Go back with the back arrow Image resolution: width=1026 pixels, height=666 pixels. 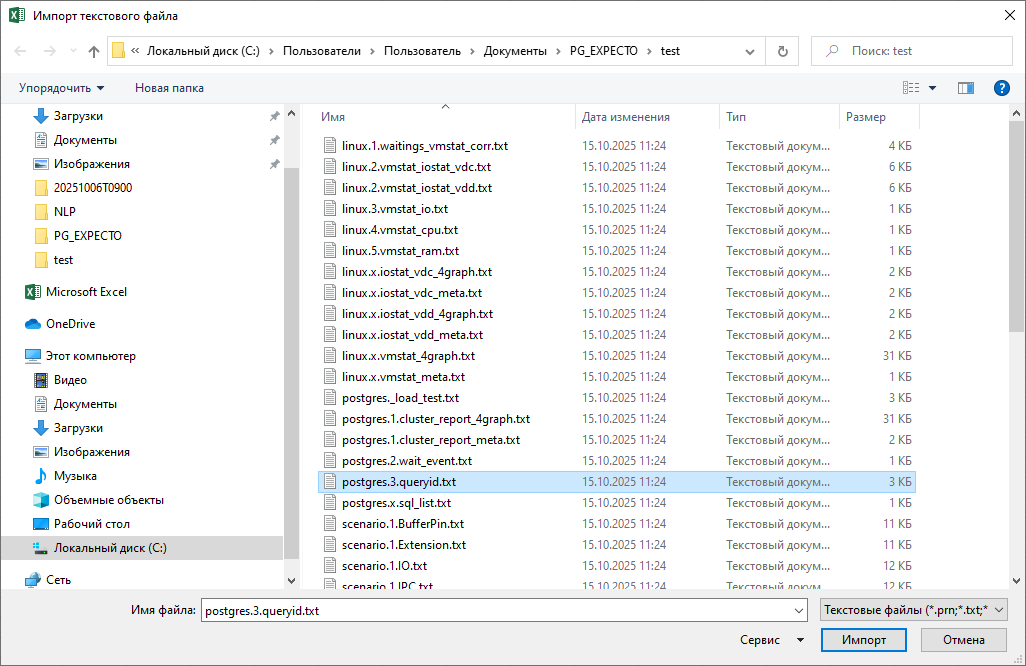click(x=20, y=51)
